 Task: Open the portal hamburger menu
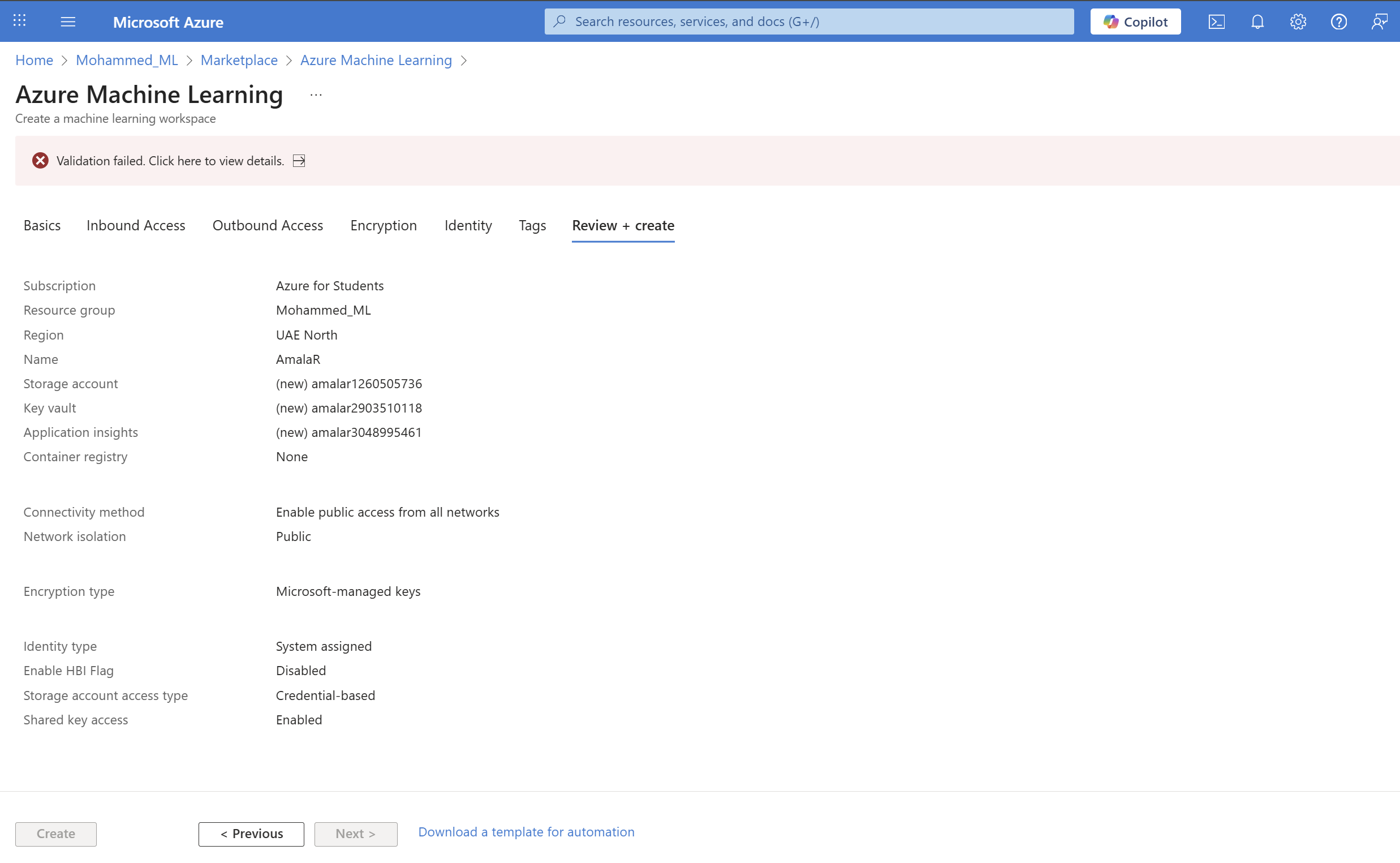tap(68, 22)
